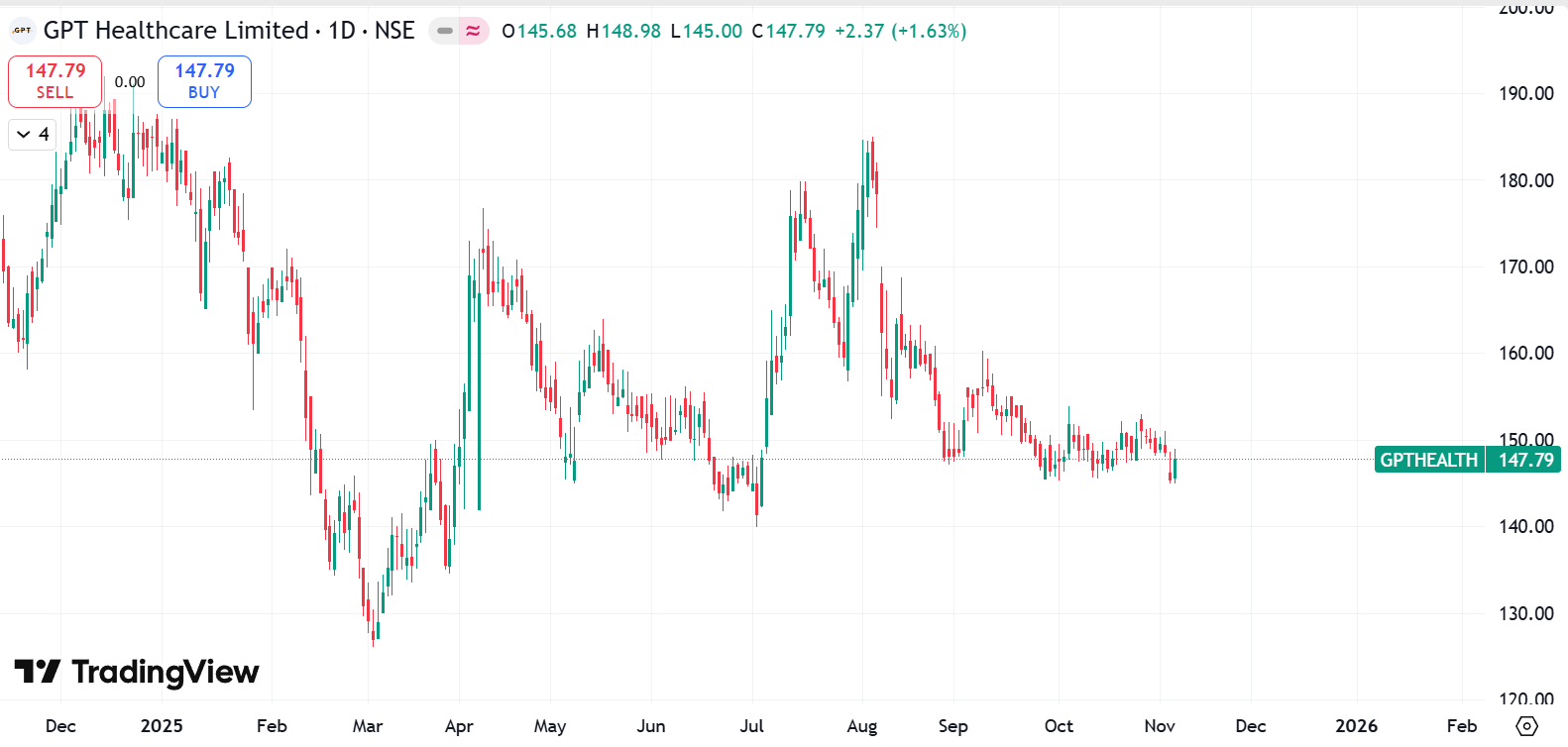Click the GPTHEALTH price label on the scale
The image size is (1568, 747).
[x=1429, y=460]
